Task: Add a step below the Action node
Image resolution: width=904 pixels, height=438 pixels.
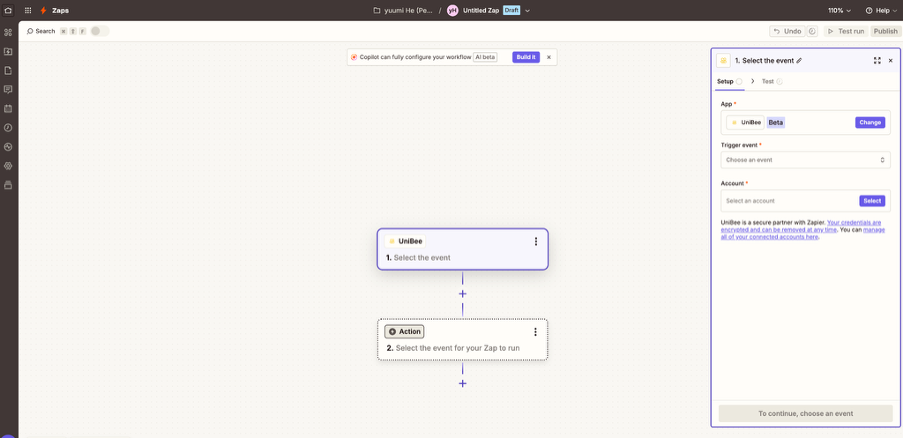Action: pos(462,384)
